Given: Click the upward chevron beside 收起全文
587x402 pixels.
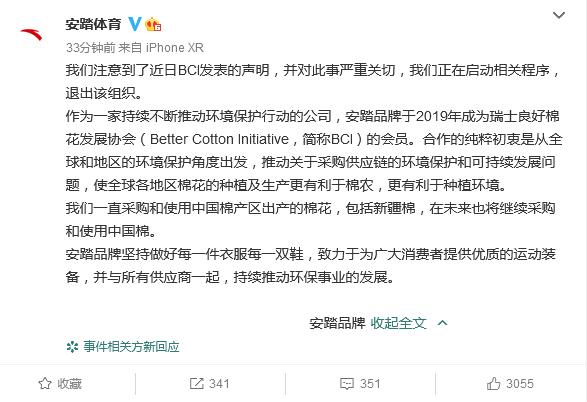Looking at the screenshot, I should tap(442, 323).
